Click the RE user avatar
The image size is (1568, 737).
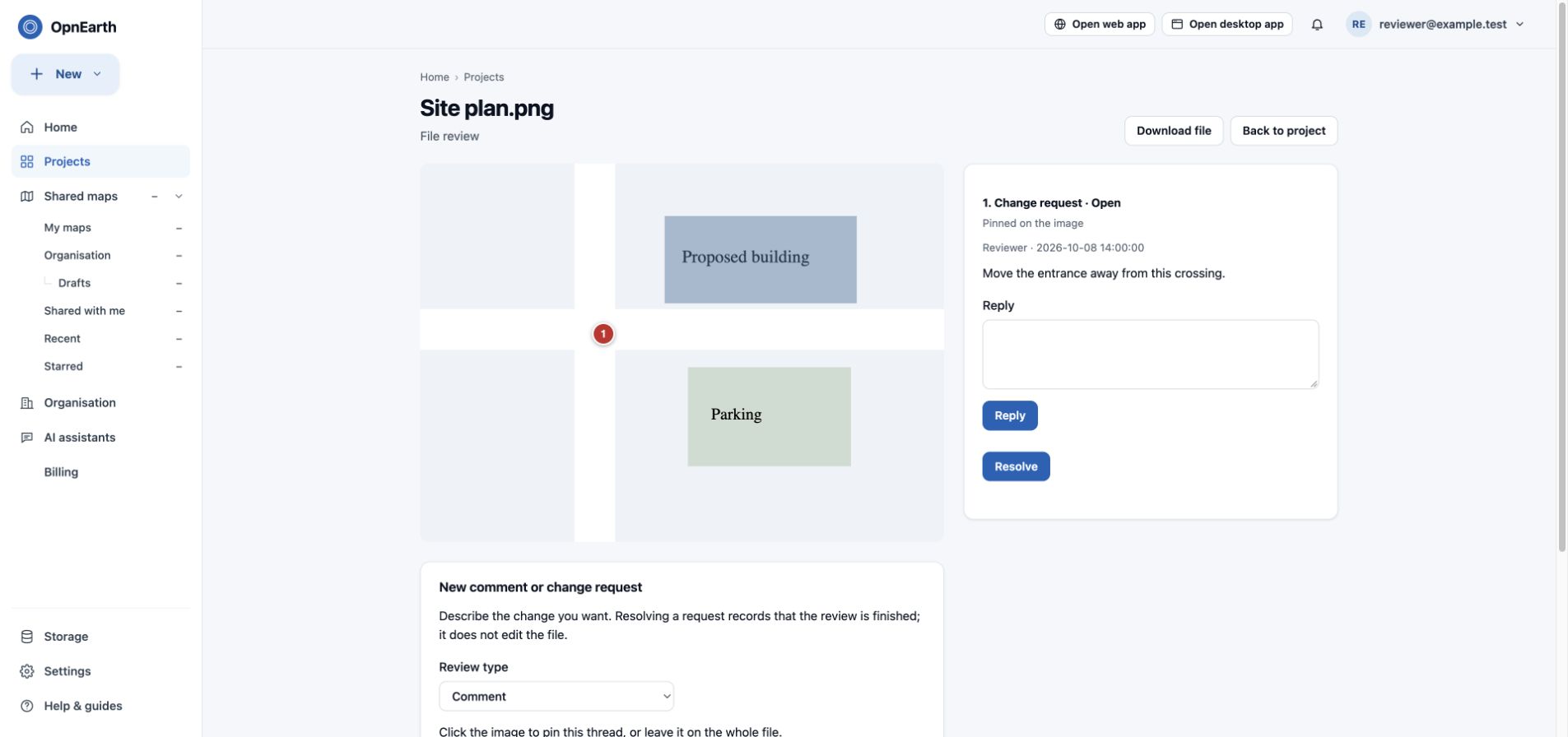(1358, 25)
